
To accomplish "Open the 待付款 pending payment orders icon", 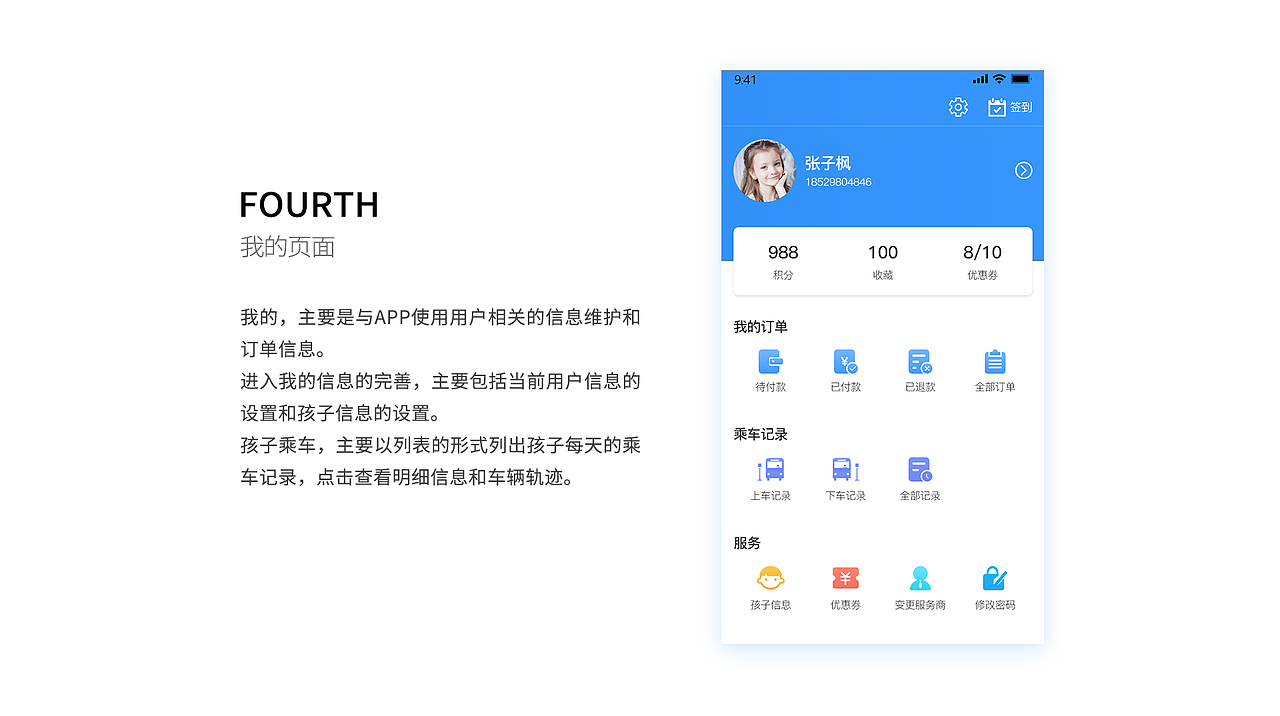I will [770, 363].
